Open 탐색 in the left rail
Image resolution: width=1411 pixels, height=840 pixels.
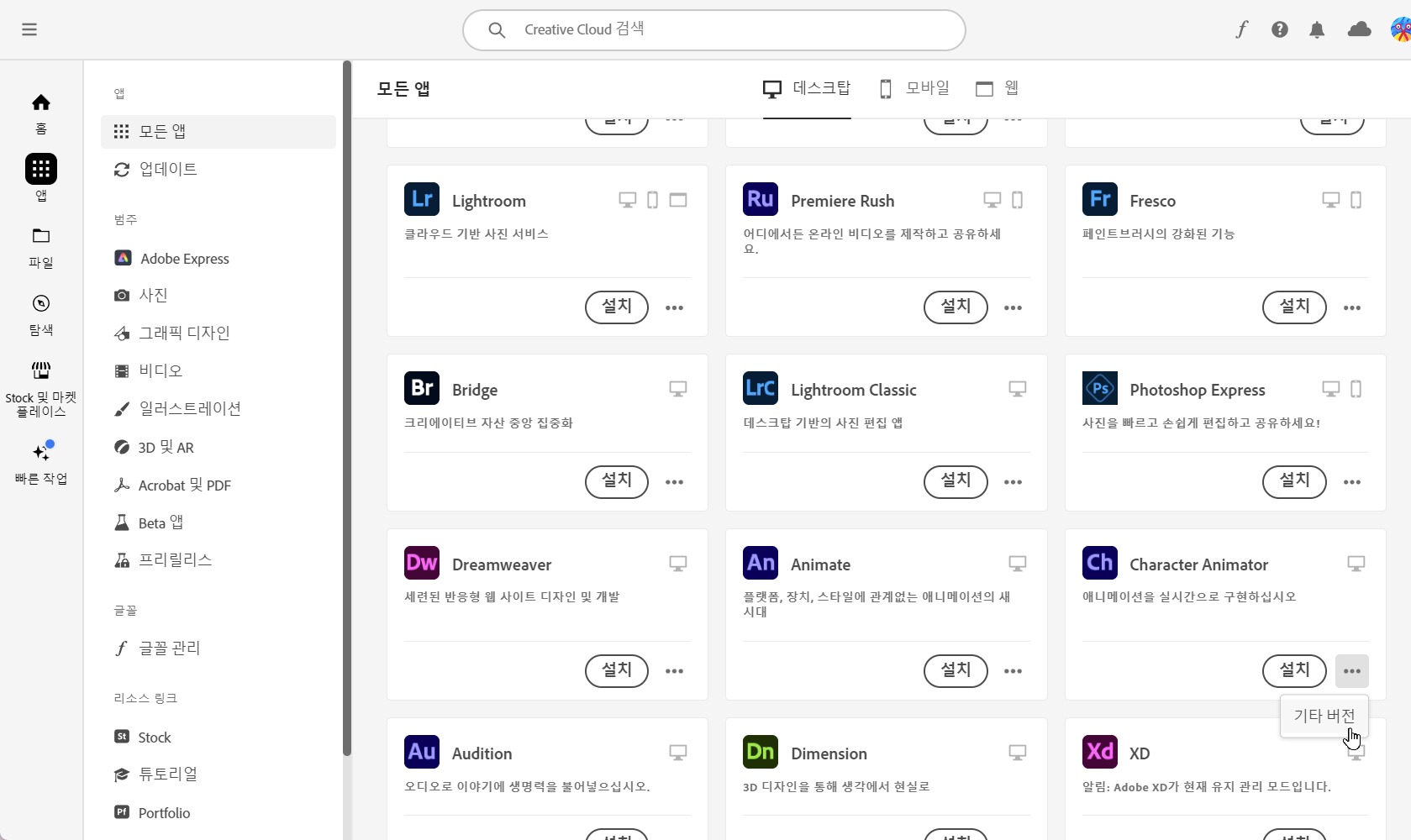pyautogui.click(x=41, y=315)
